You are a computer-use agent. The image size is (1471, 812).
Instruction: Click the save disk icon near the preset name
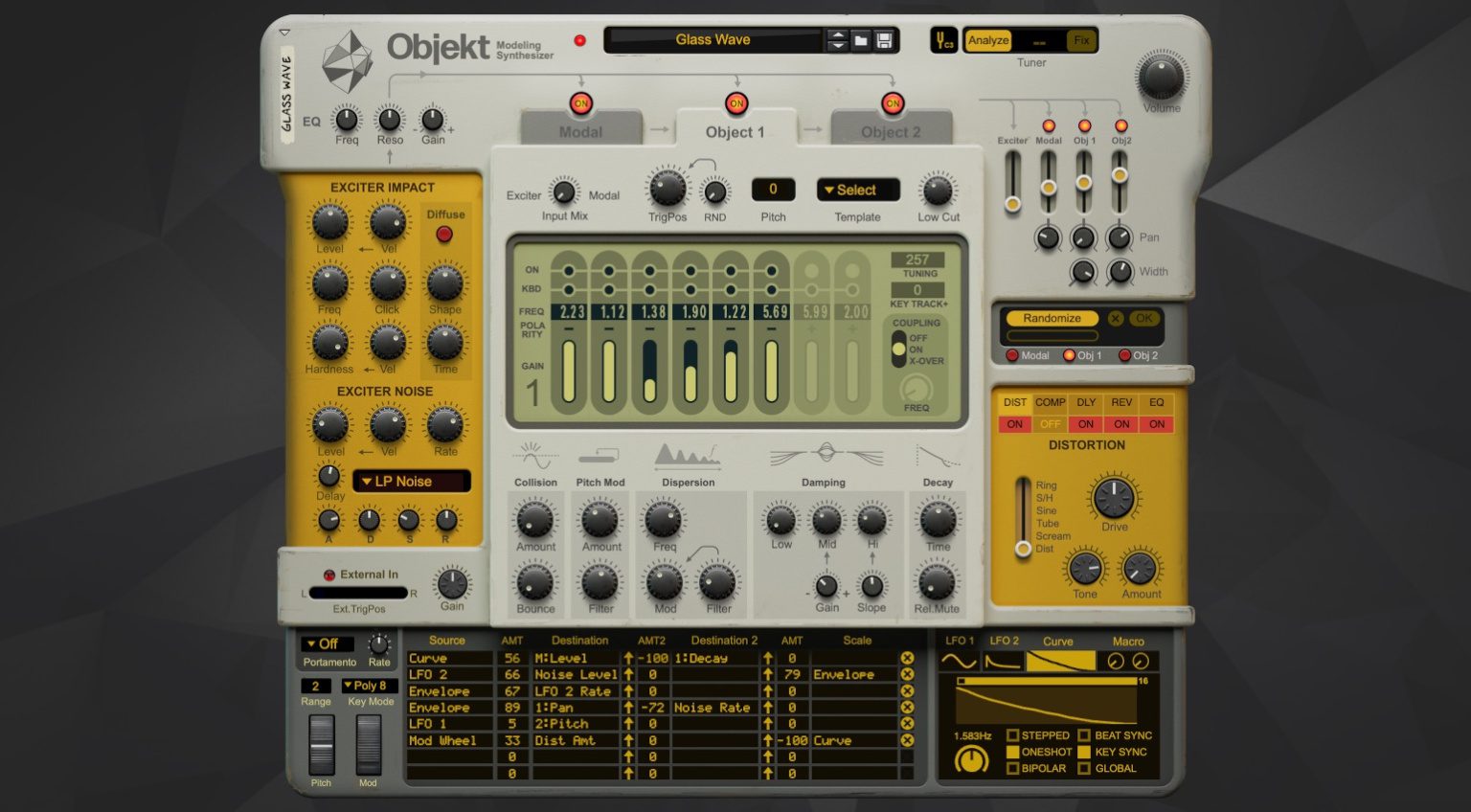point(883,39)
